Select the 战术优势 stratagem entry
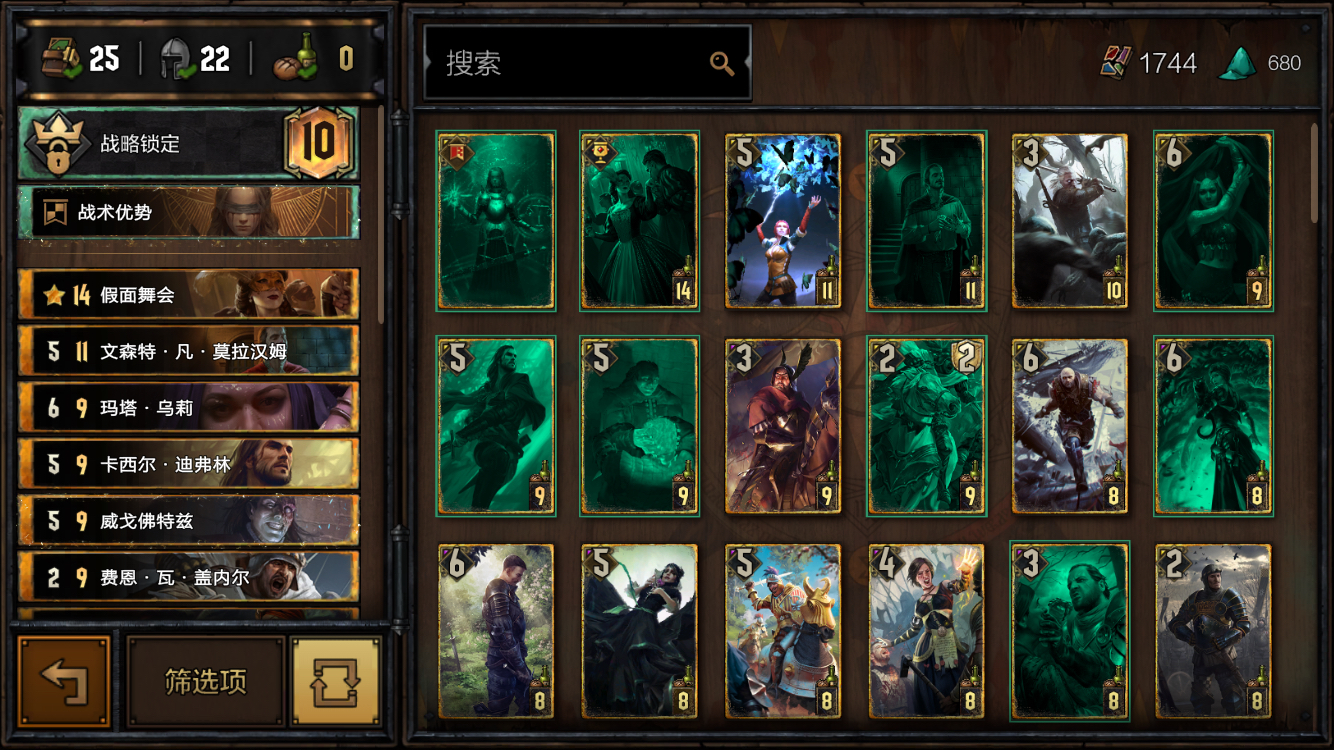The width and height of the screenshot is (1334, 750). click(188, 212)
